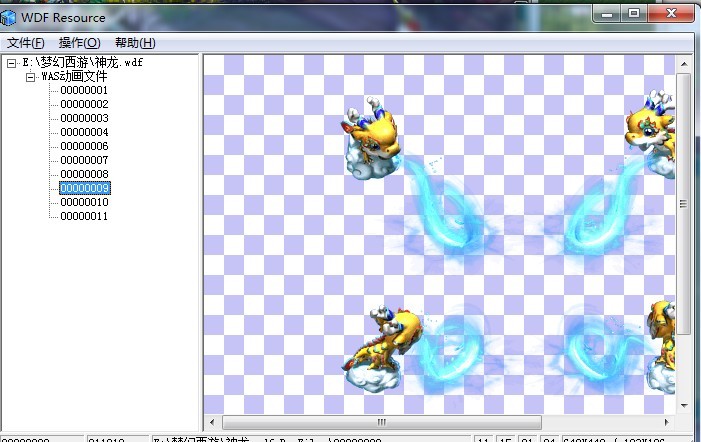Click the top-left dragon sprite frame
Screen dimensions: 701x442
(x=371, y=138)
